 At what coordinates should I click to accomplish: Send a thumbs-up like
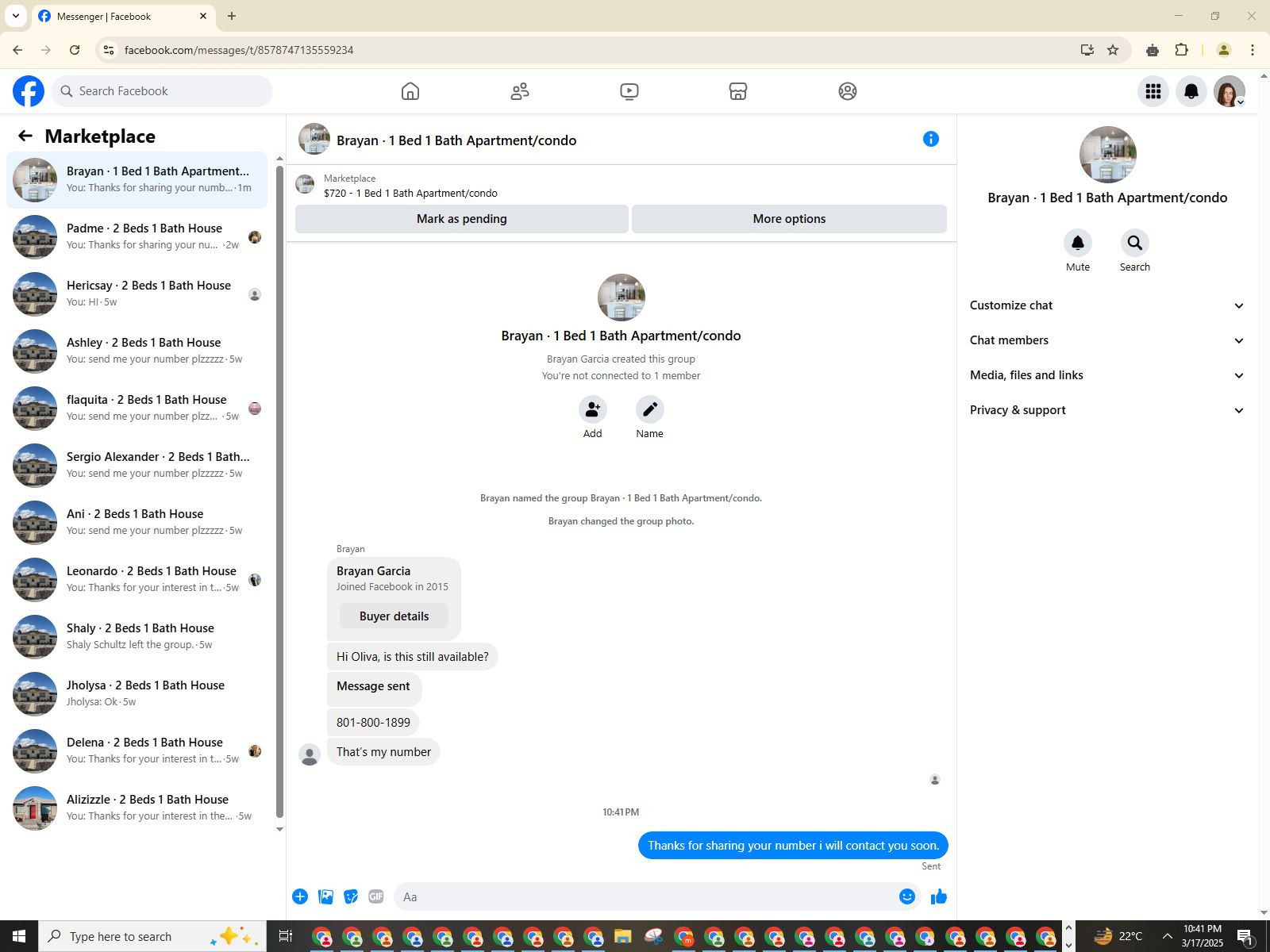[939, 896]
